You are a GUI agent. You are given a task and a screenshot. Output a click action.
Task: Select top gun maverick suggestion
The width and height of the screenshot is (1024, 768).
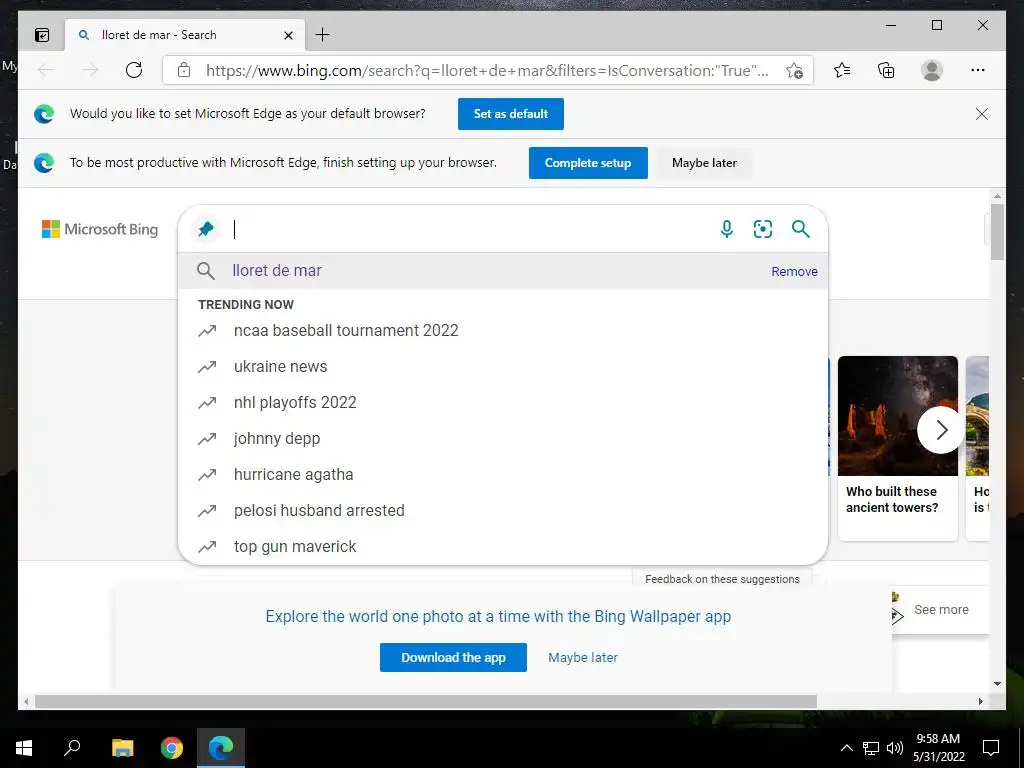pos(503,546)
